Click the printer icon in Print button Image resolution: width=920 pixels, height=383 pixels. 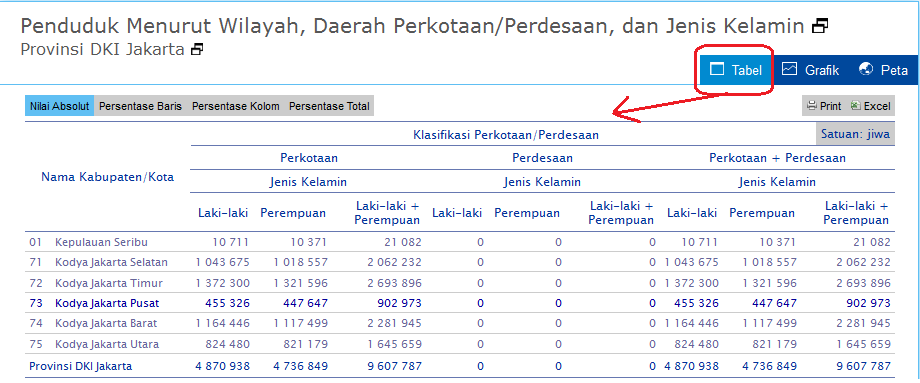[812, 106]
